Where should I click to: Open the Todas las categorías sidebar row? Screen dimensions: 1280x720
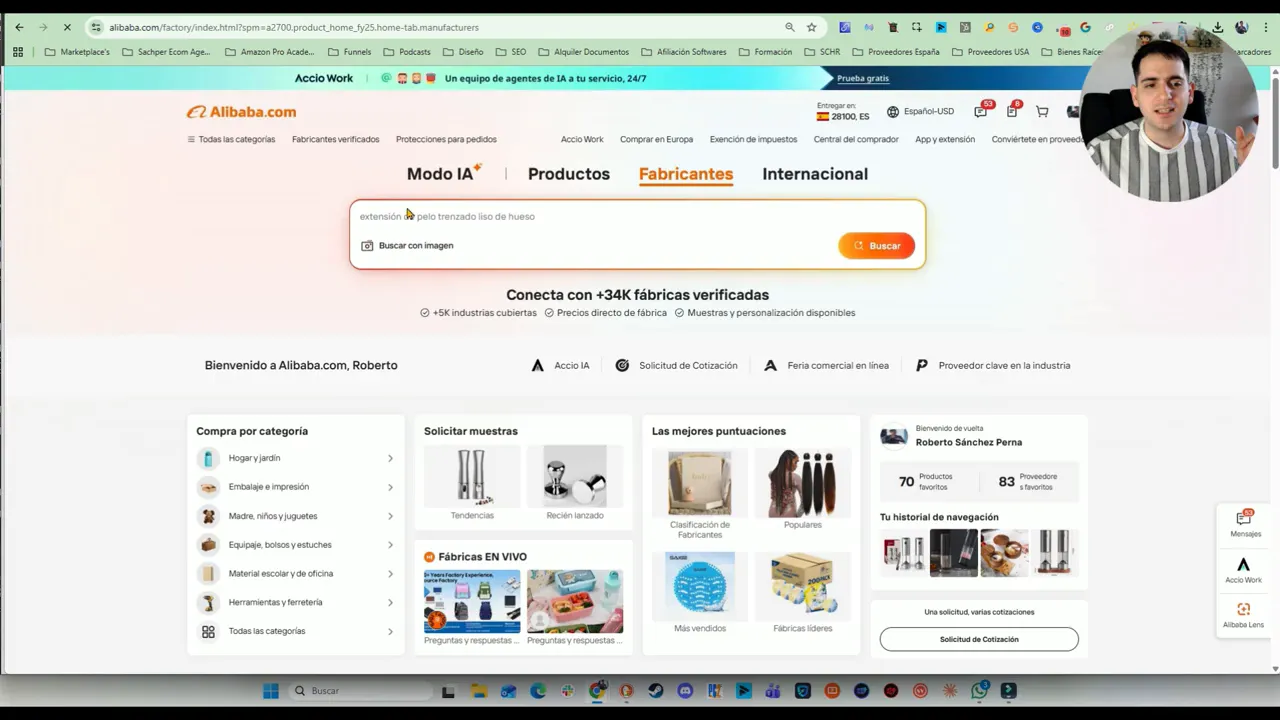click(296, 631)
